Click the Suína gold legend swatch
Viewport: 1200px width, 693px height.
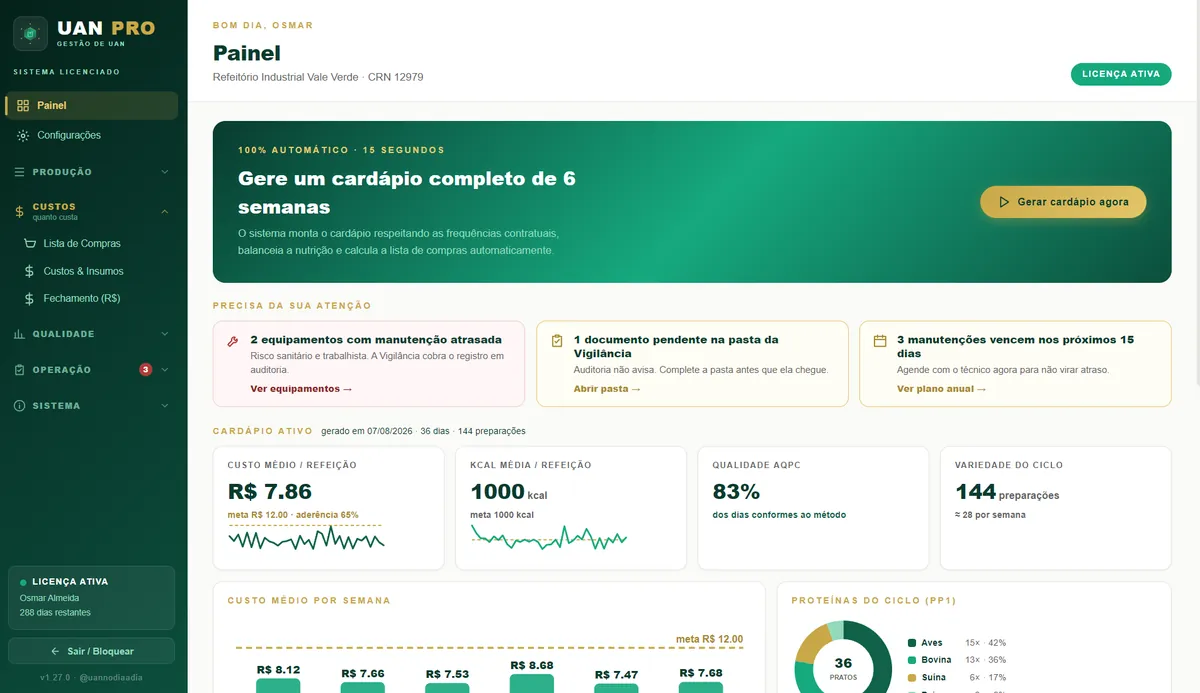[x=912, y=678]
